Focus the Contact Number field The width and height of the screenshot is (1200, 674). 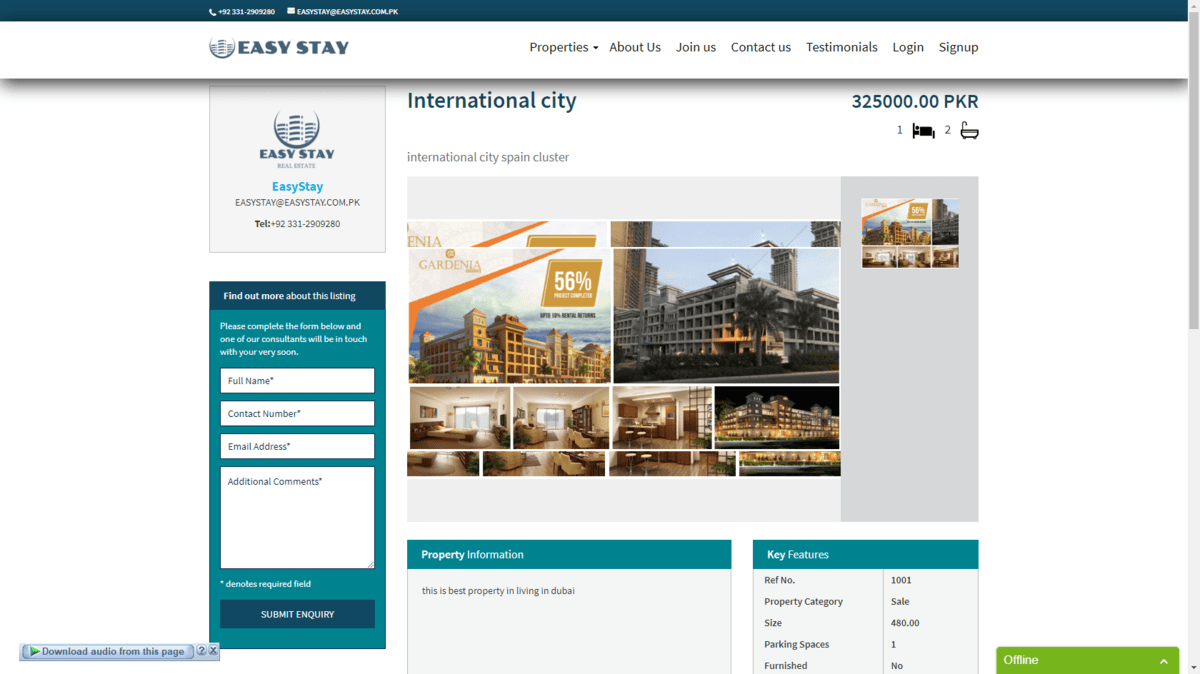tap(297, 414)
